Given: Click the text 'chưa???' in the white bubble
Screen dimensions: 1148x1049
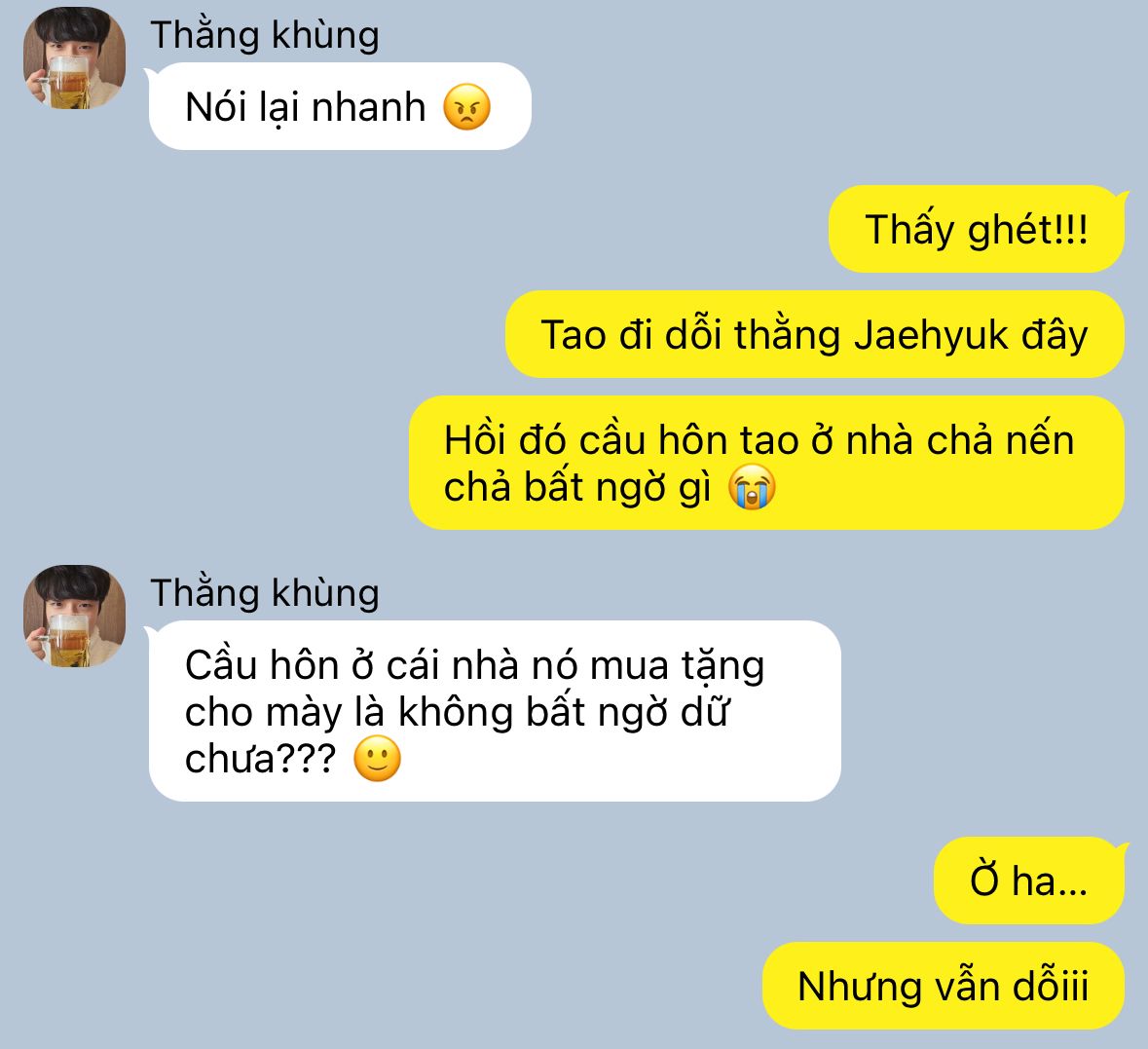Looking at the screenshot, I should point(261,759).
